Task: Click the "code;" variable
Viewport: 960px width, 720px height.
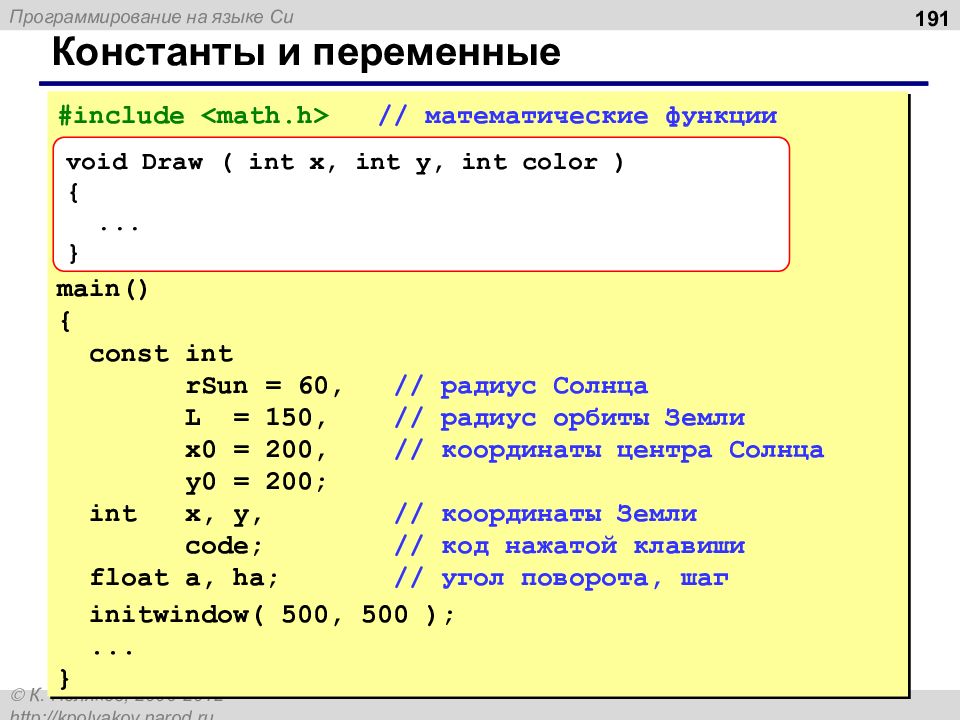Action: click(224, 546)
